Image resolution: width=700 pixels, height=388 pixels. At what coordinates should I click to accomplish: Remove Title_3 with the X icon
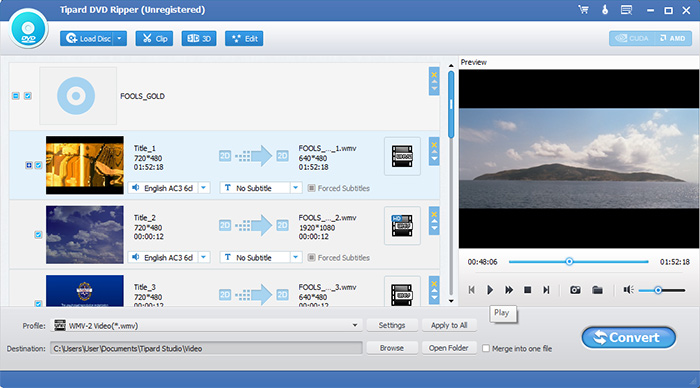(x=434, y=284)
